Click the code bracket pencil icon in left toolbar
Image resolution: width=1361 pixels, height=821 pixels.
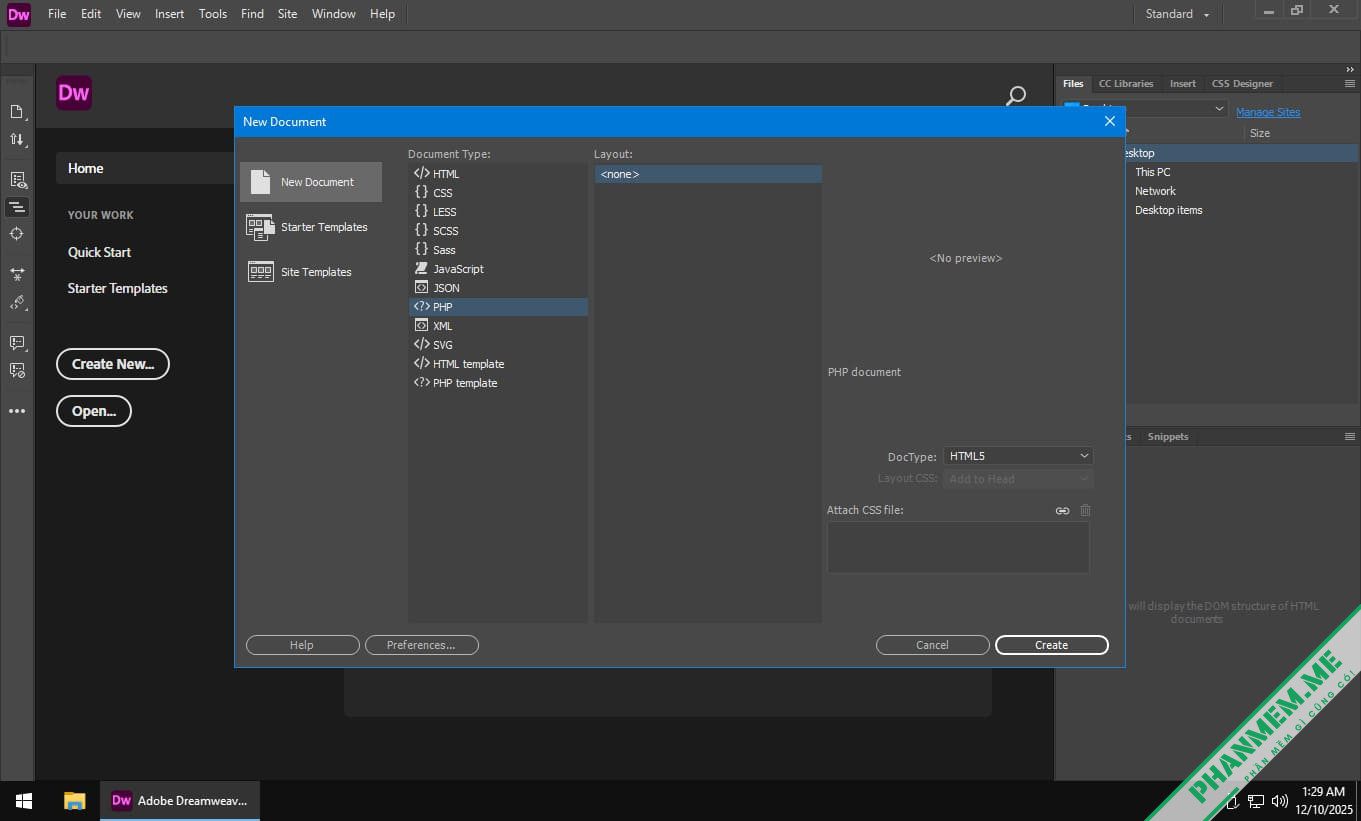click(17, 302)
